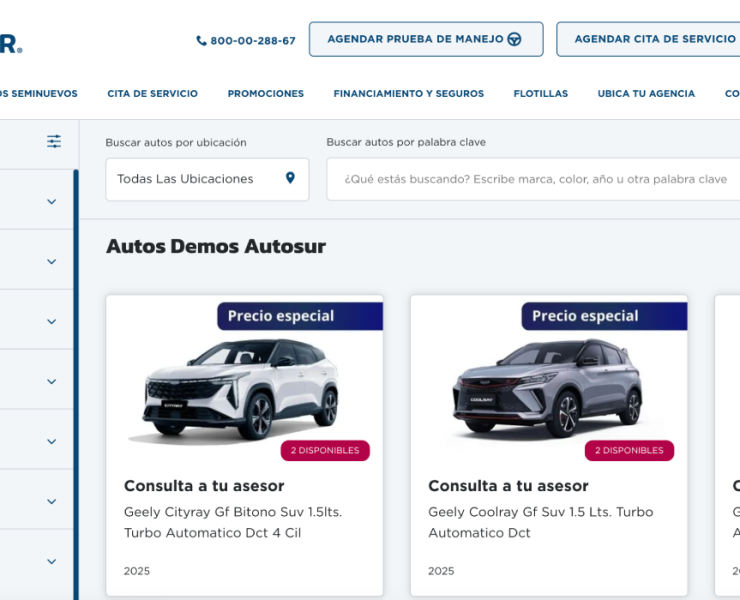Click Precio especial badge on Coolray card
This screenshot has width=740, height=600.
pos(605,316)
